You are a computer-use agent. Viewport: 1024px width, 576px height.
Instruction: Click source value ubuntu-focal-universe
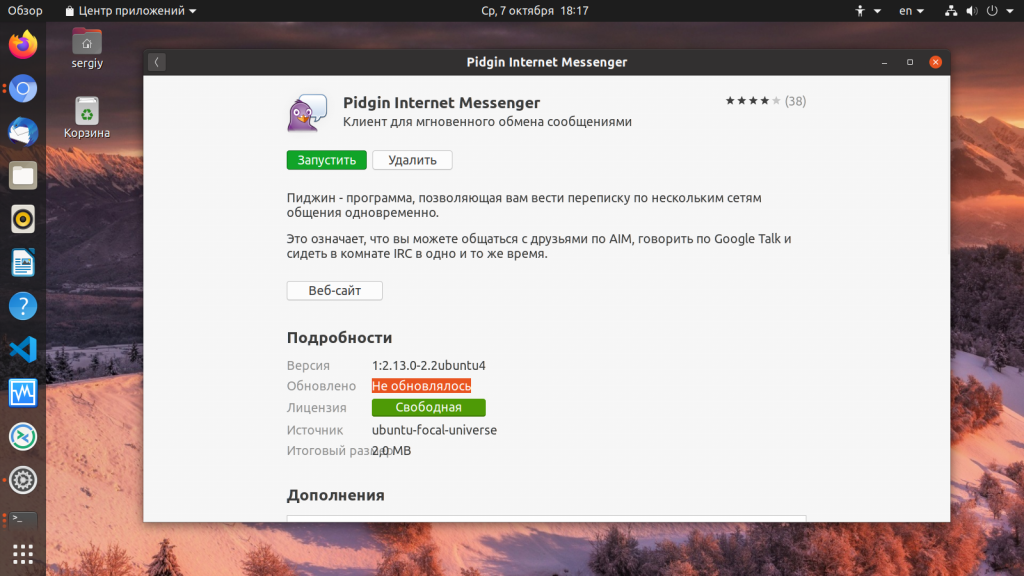tap(434, 430)
